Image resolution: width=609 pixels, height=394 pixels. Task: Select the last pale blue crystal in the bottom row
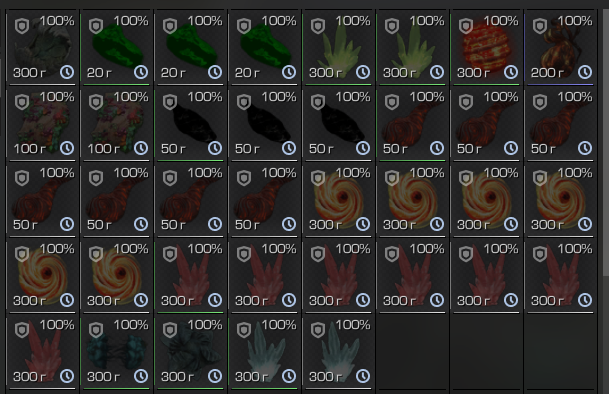[338, 351]
